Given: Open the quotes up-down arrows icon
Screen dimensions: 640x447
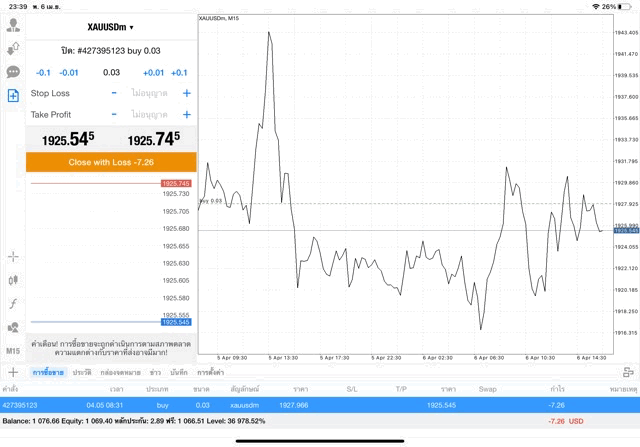Looking at the screenshot, I should [13, 49].
